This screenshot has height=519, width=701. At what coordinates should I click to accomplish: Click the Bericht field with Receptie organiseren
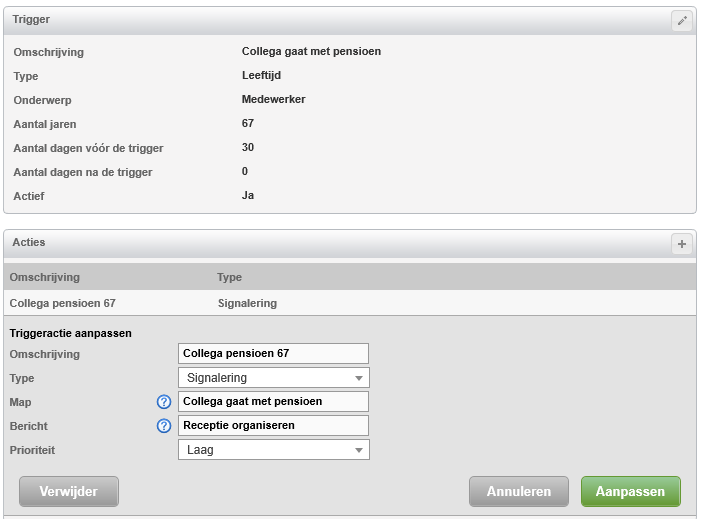[x=273, y=426]
